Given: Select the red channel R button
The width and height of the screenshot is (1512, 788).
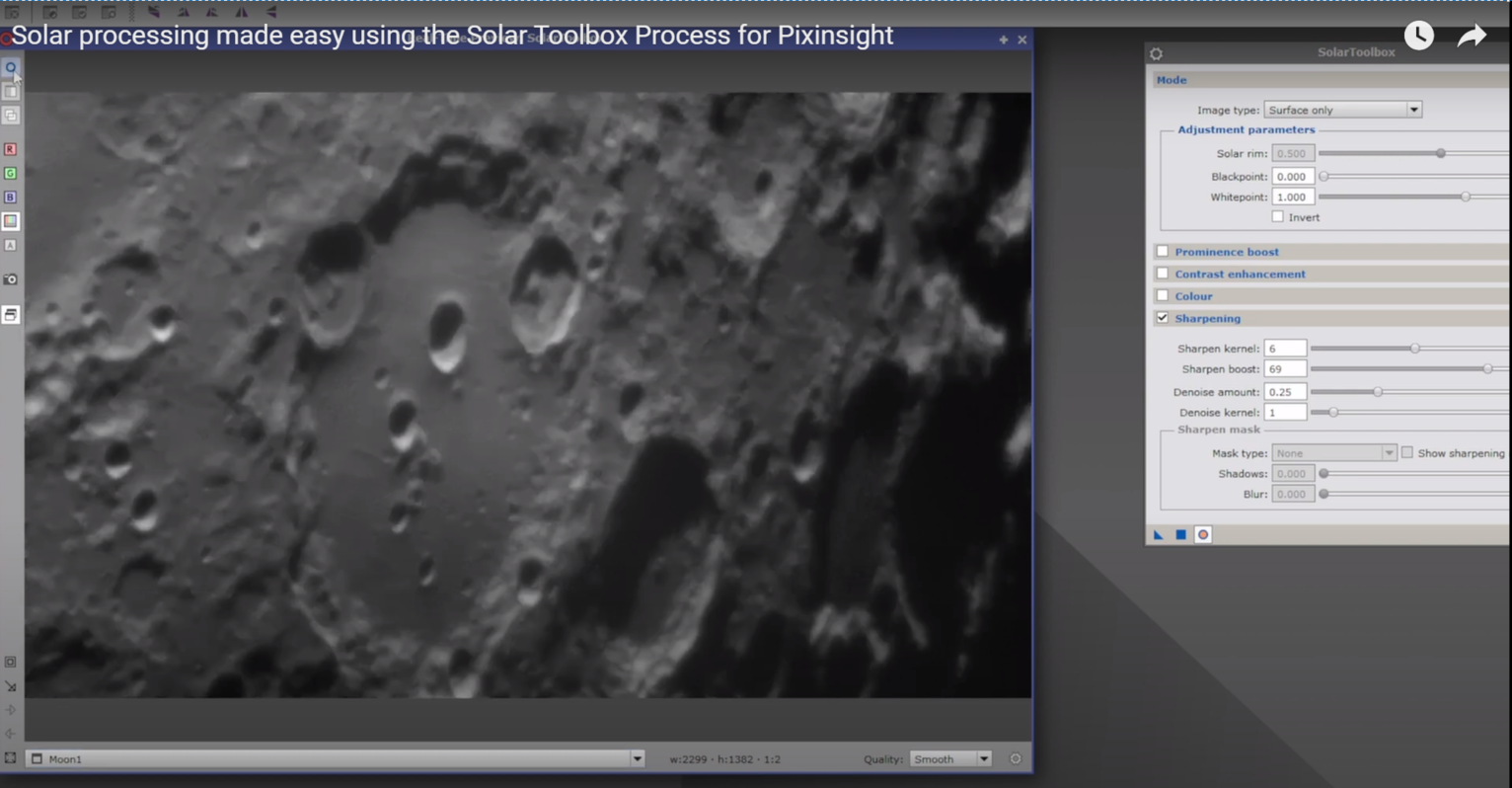Looking at the screenshot, I should tap(11, 149).
